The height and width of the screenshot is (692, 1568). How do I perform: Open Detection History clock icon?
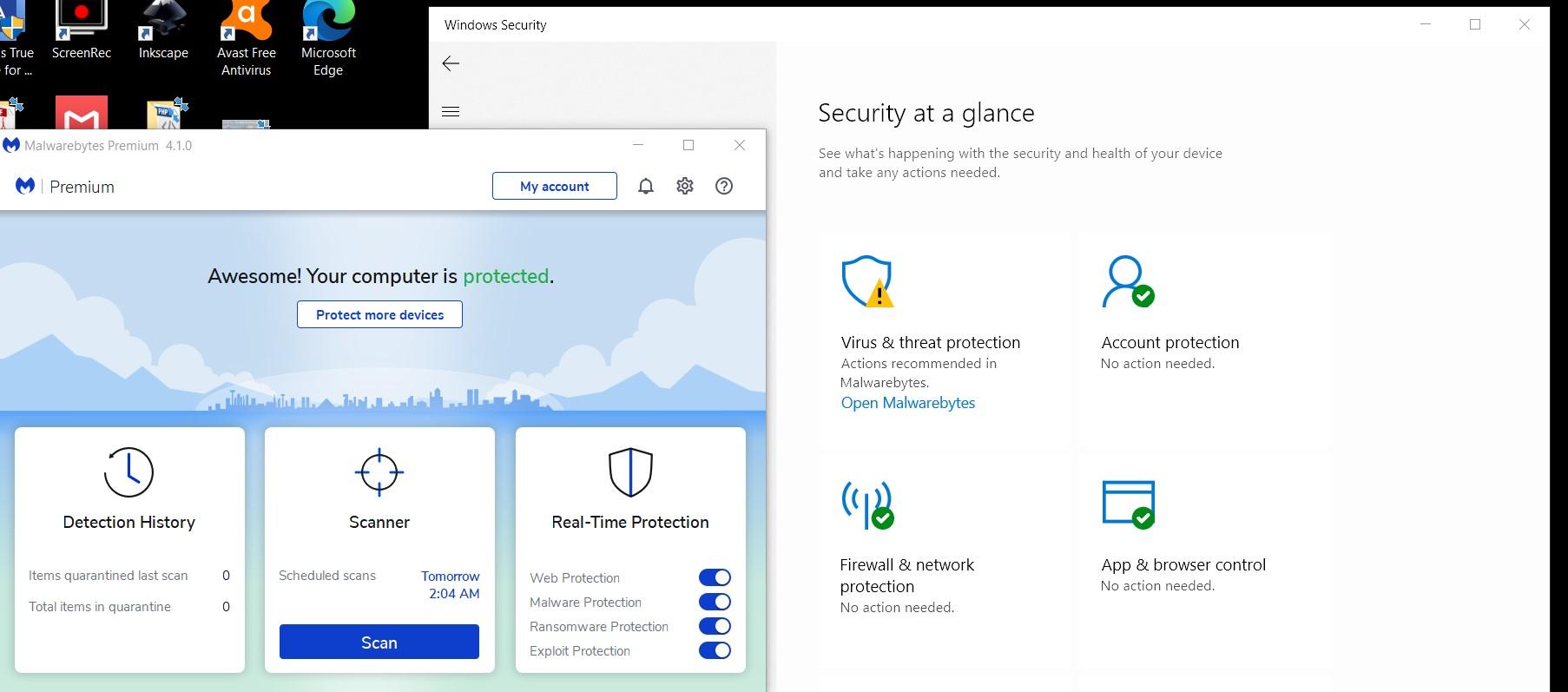coord(128,472)
